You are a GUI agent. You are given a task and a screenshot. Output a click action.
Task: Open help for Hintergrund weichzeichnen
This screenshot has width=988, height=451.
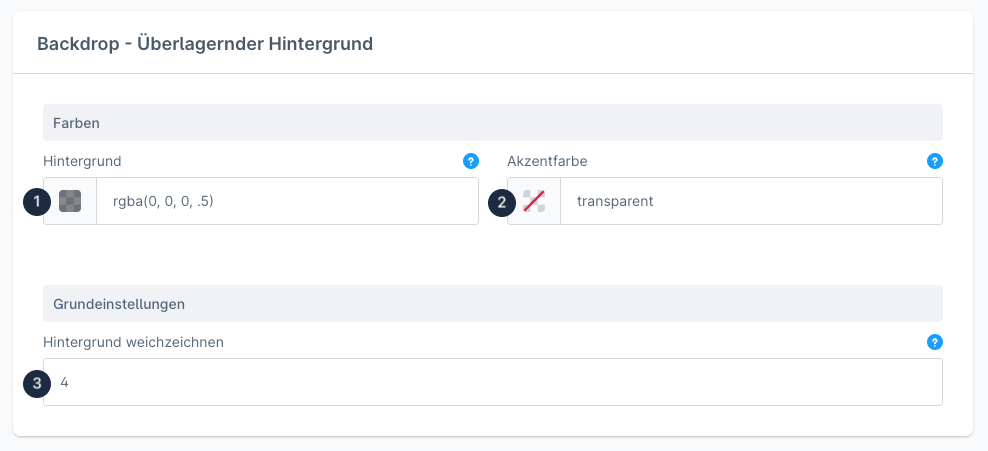[935, 342]
